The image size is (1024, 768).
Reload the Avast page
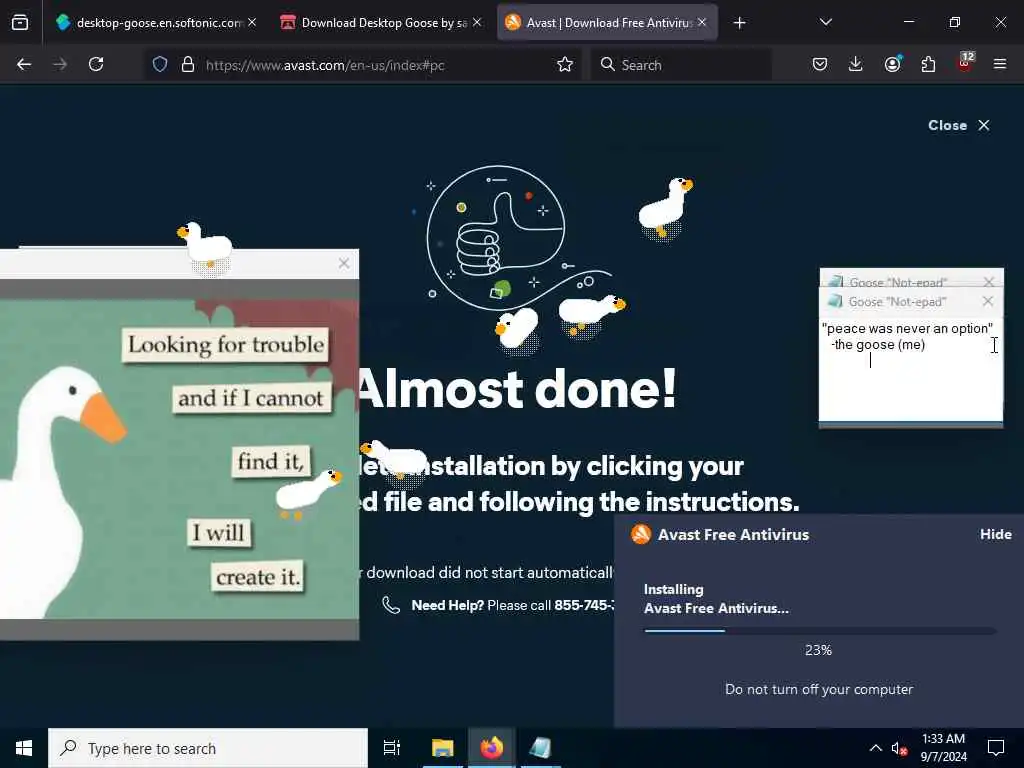pos(96,64)
